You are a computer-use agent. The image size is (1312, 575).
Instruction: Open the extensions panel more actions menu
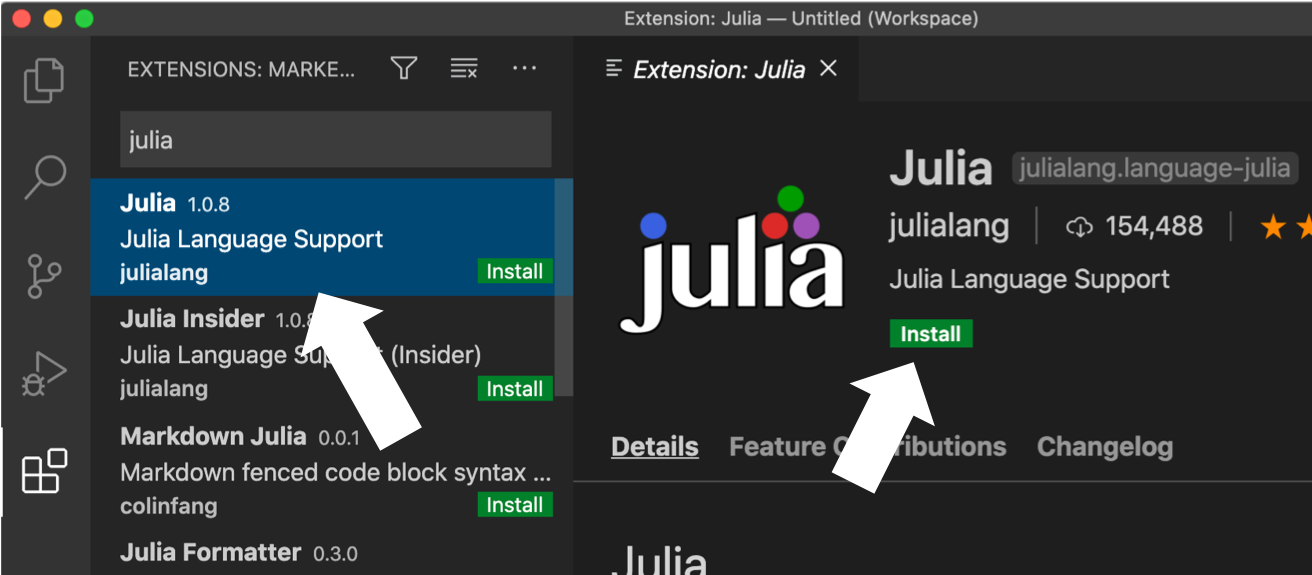point(525,68)
